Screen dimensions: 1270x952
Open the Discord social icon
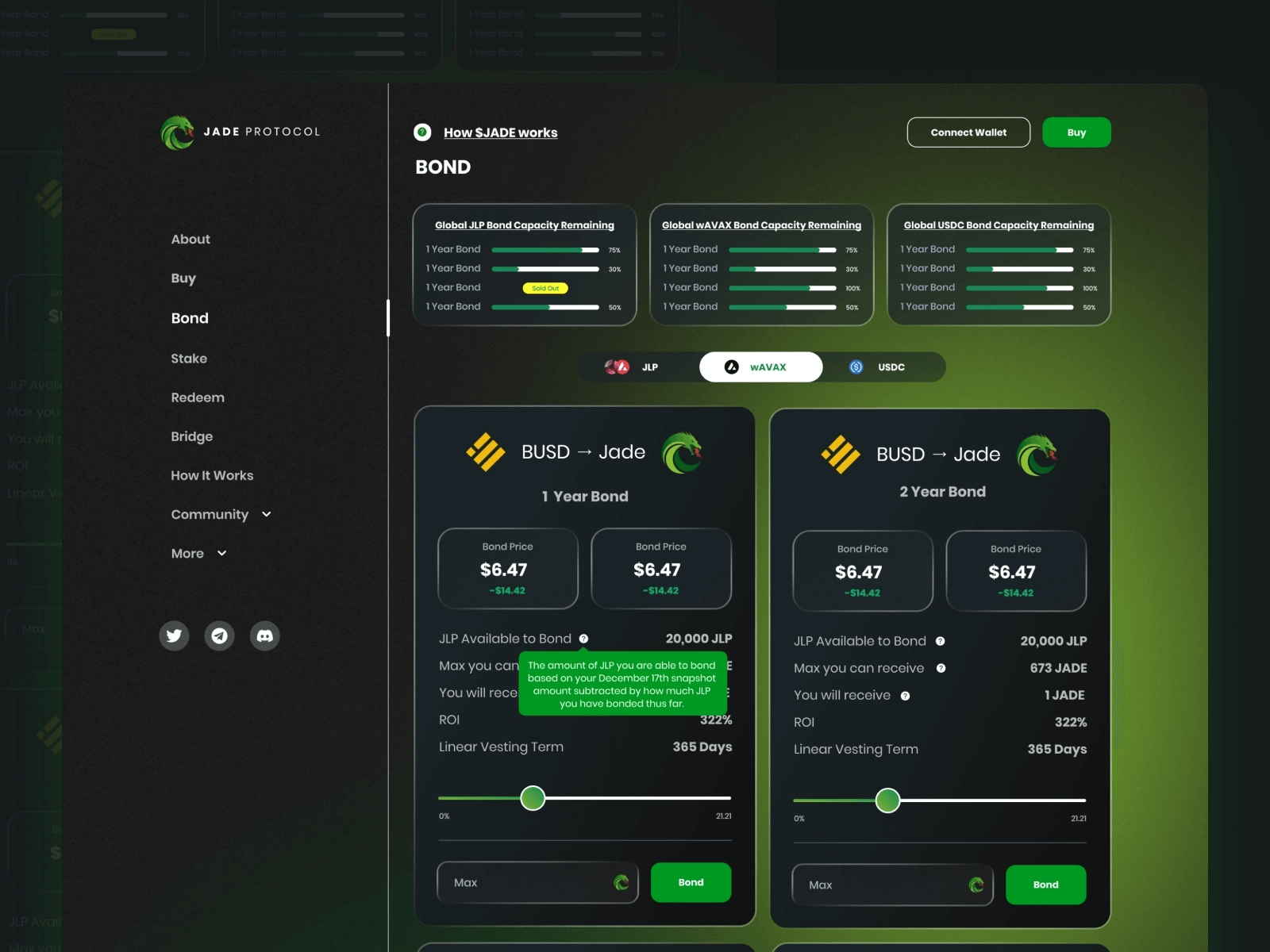point(265,635)
